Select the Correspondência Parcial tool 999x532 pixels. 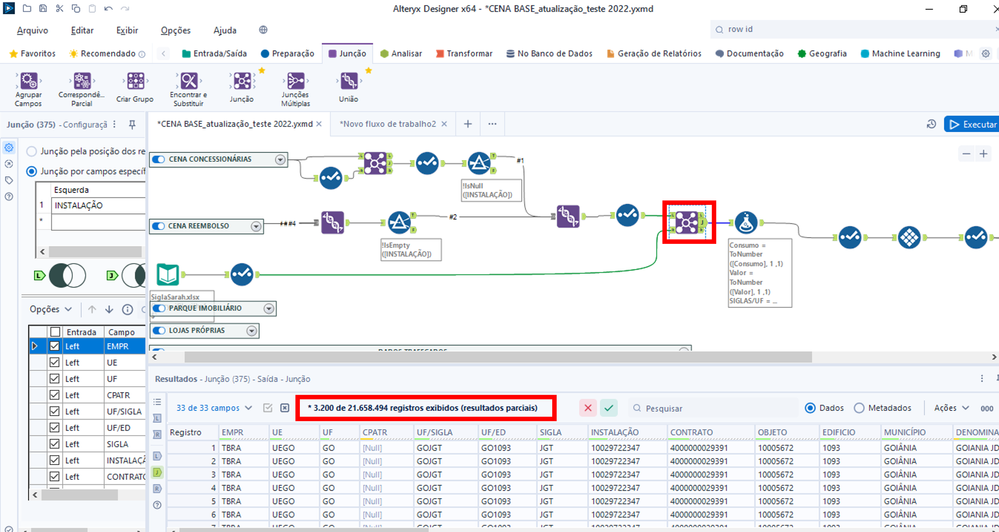(80, 87)
